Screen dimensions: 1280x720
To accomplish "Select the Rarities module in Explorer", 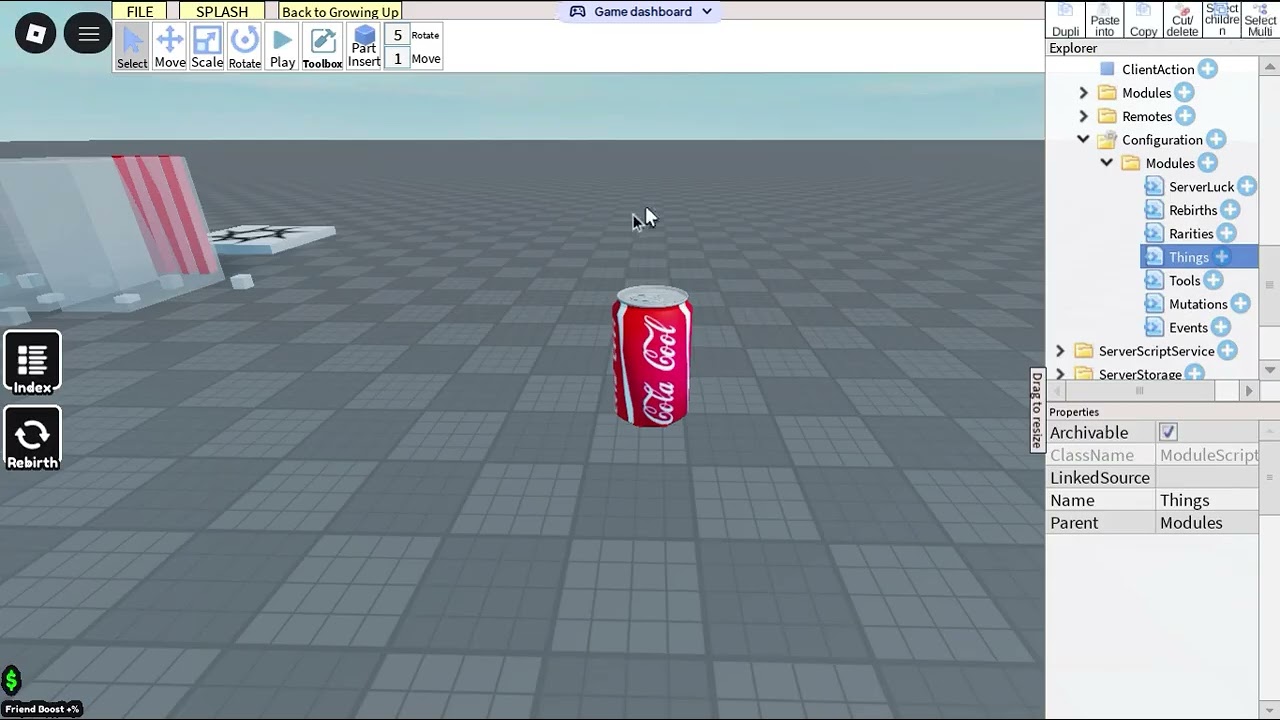I will tap(1190, 234).
